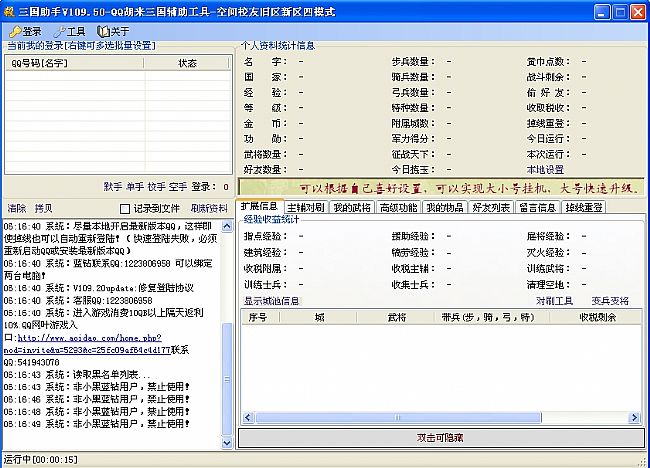Click the QQ号码[名字] column header

click(75, 63)
